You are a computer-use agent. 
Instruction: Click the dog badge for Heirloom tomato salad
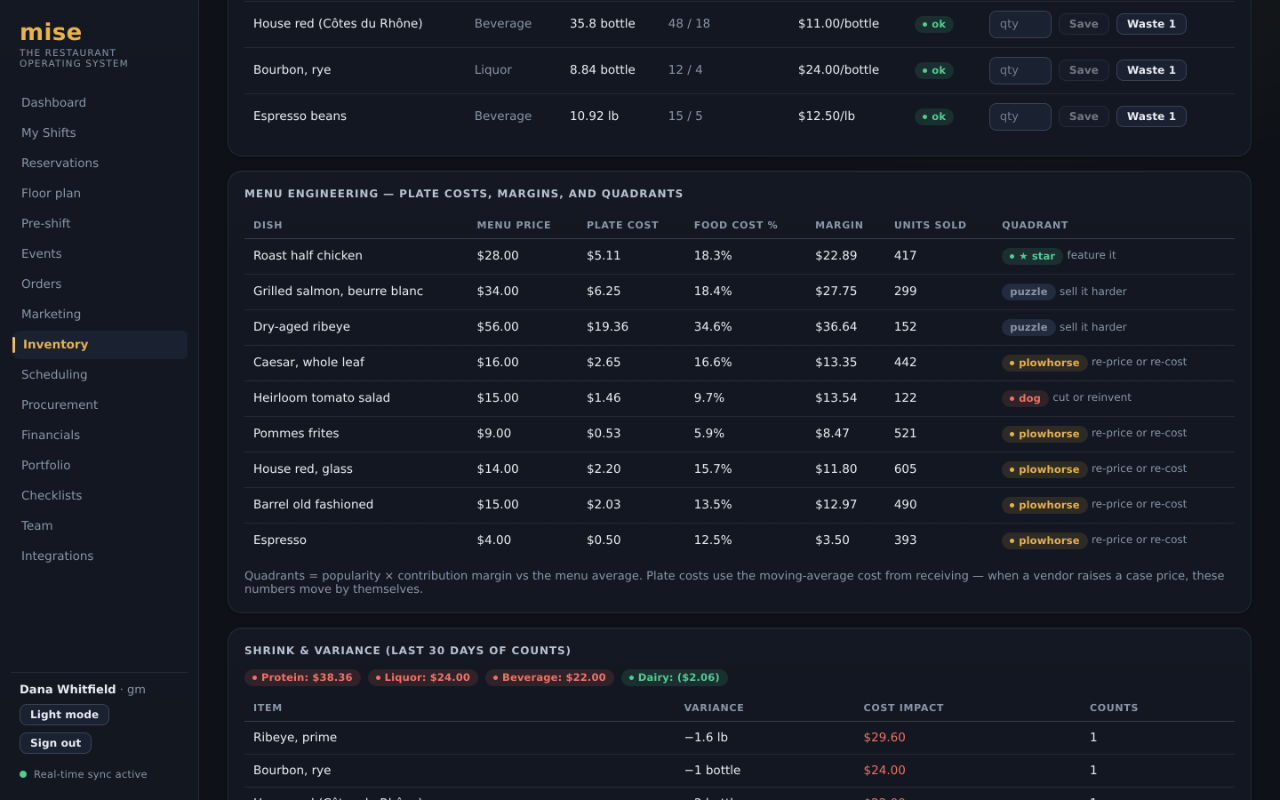coord(1025,398)
